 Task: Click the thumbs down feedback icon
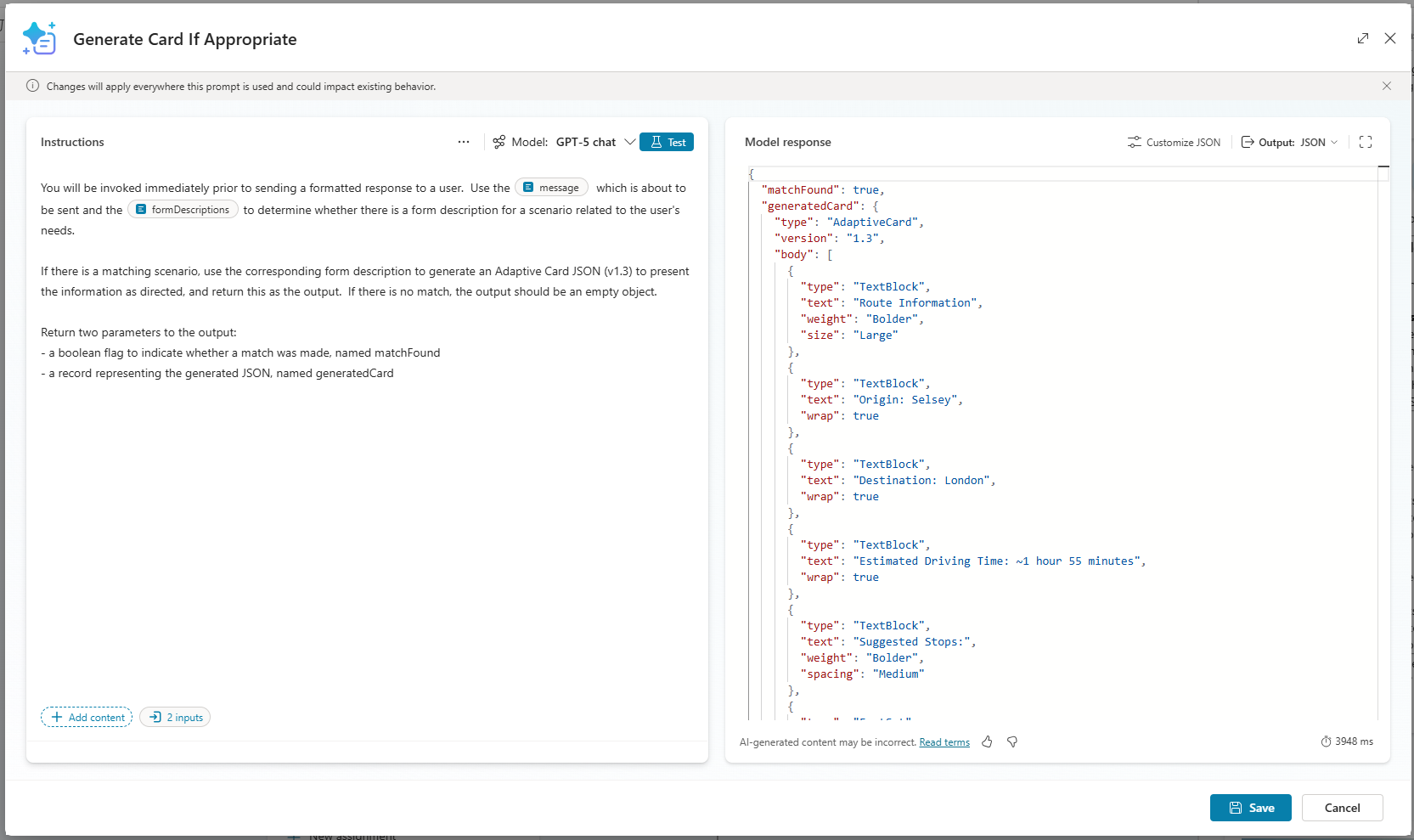1012,741
